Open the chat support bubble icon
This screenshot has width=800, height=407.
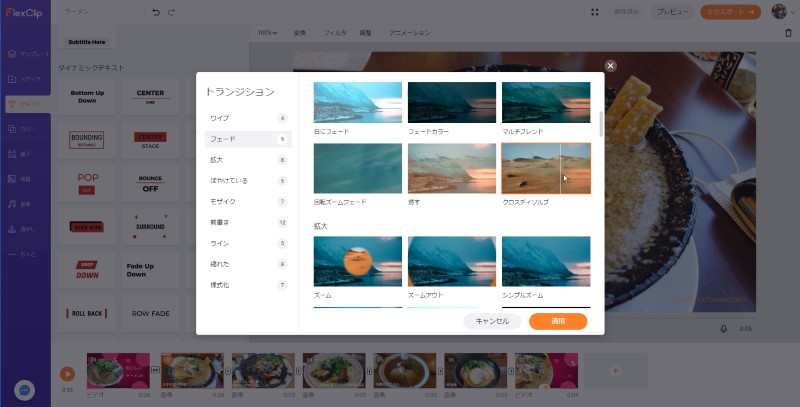24,390
